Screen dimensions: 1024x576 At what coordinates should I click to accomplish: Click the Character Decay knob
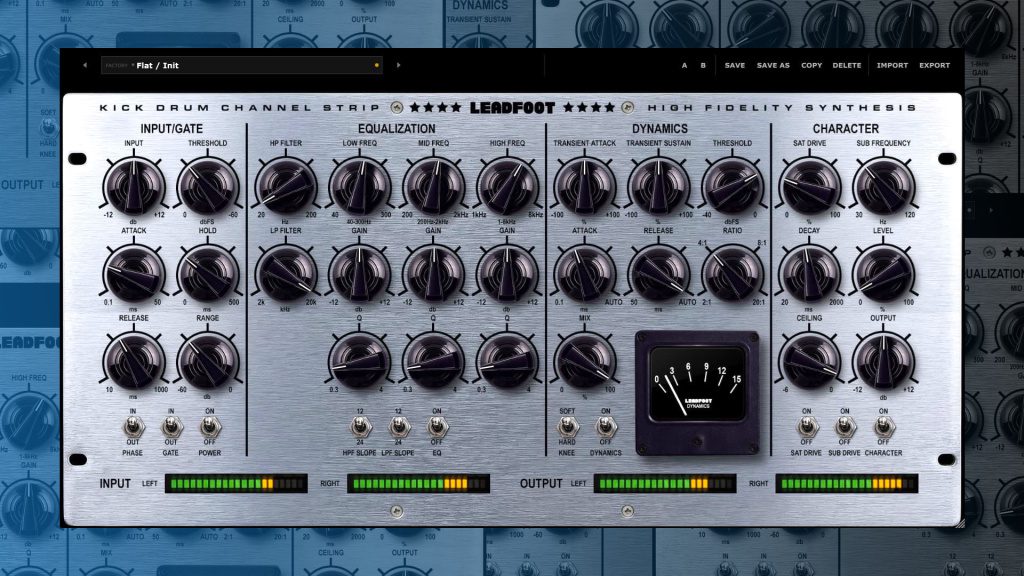[x=809, y=274]
